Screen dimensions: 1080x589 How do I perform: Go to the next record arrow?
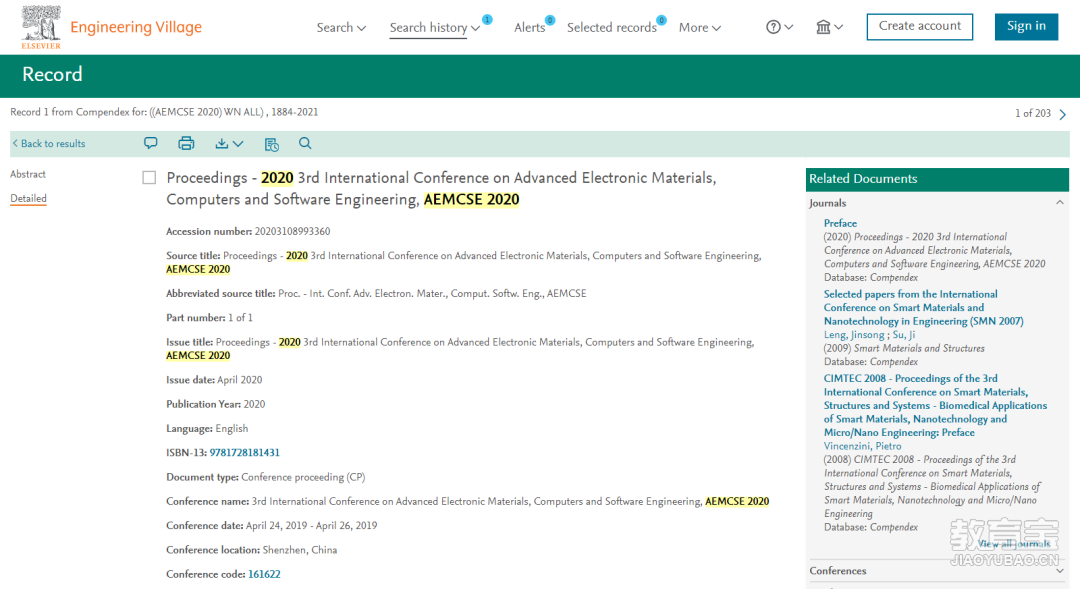click(x=1063, y=114)
